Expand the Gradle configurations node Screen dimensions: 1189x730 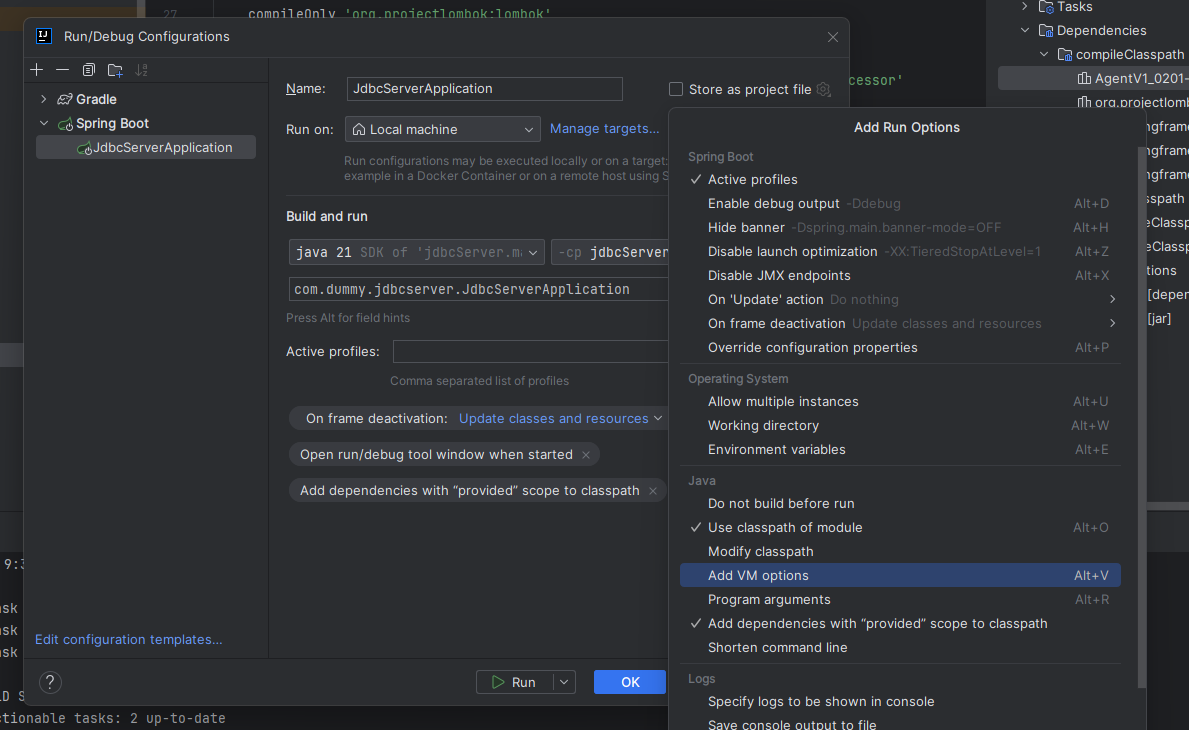[43, 99]
